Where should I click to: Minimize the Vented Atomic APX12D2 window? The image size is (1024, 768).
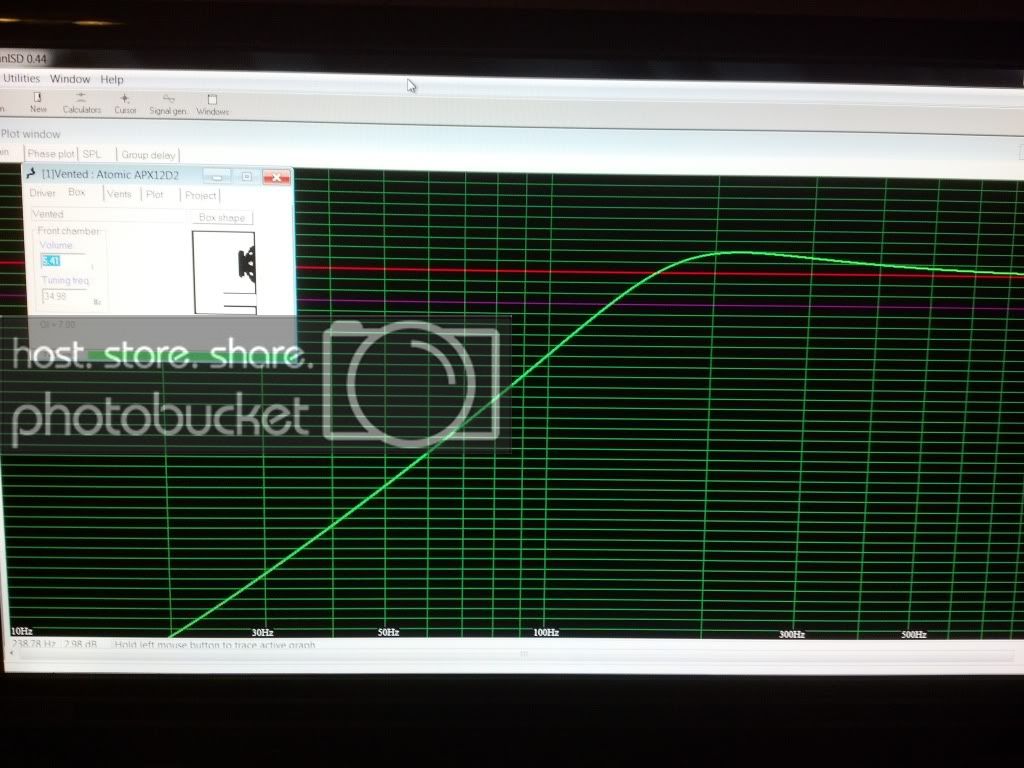216,176
